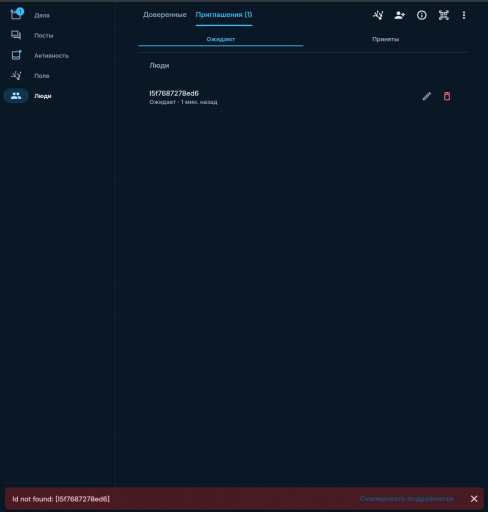
Task: Click the QR code scanner icon
Action: (x=444, y=15)
